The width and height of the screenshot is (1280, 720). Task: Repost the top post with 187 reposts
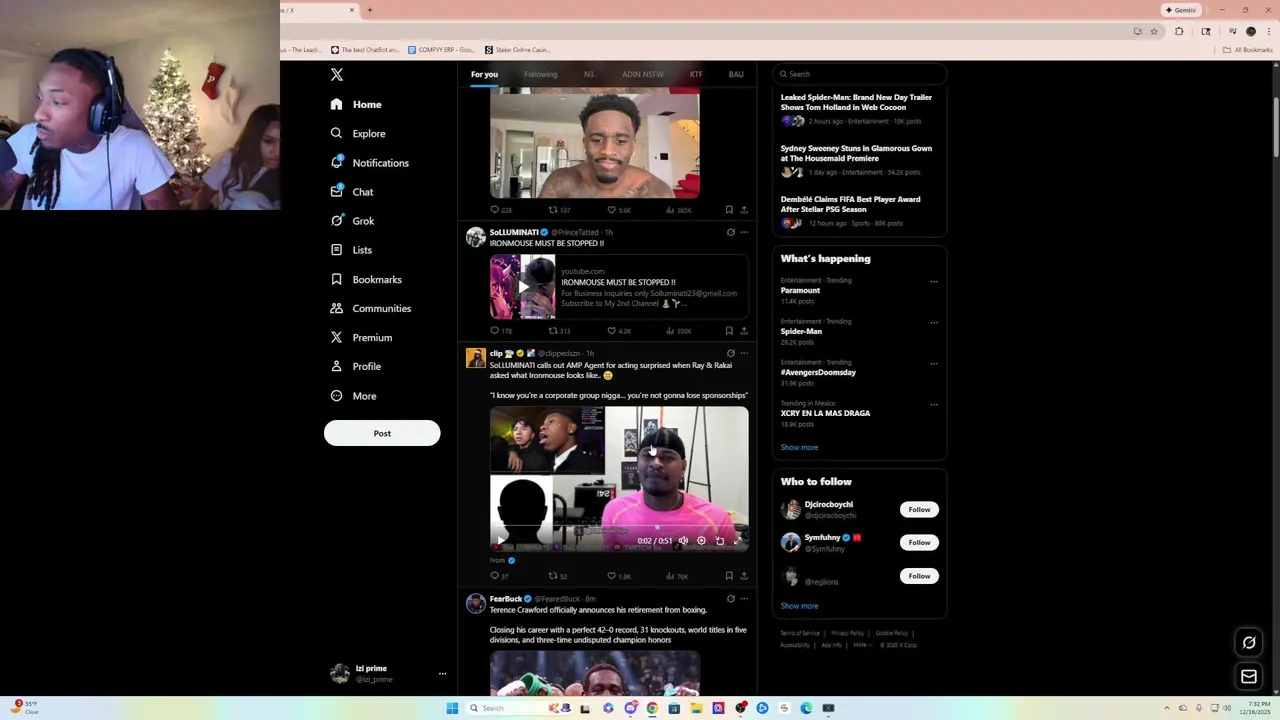[559, 210]
